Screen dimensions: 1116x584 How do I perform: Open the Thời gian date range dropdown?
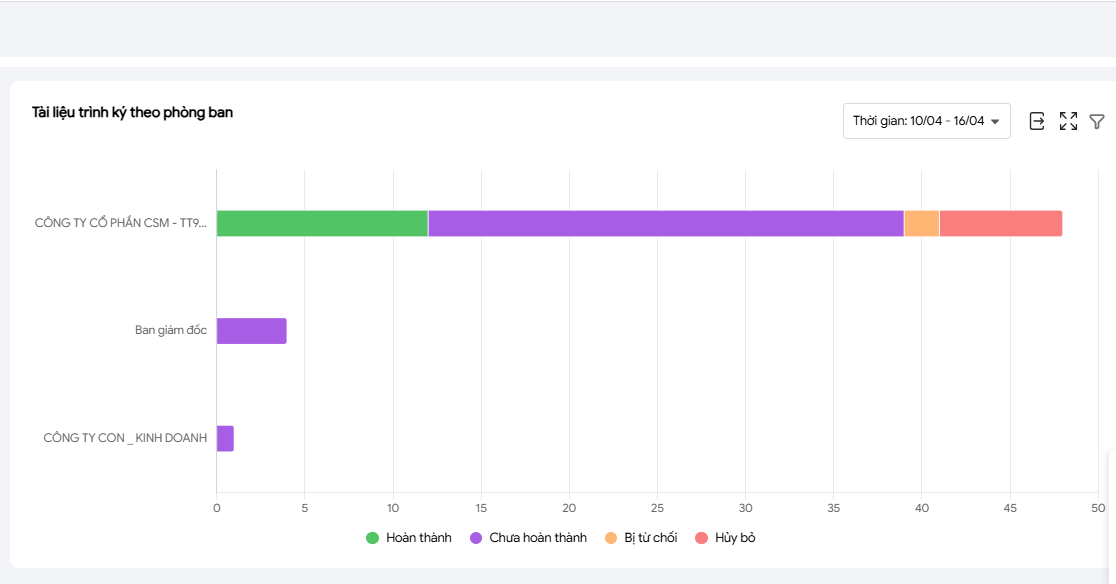pos(925,121)
